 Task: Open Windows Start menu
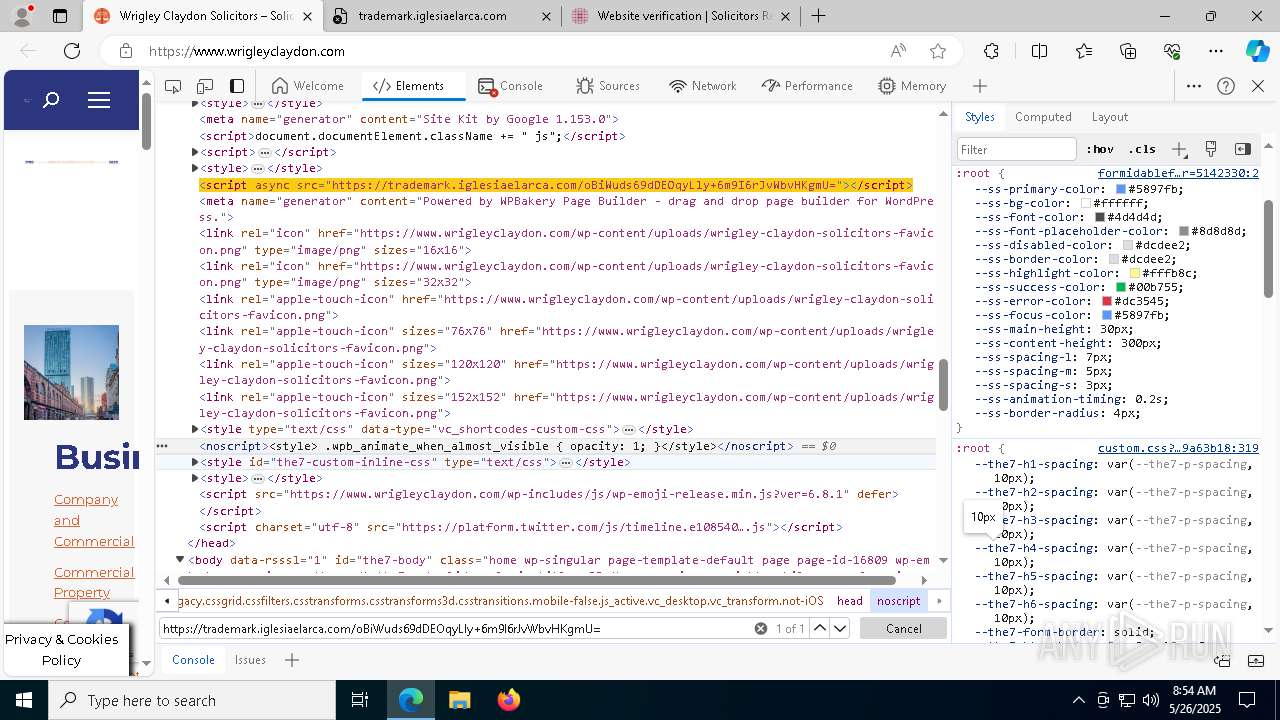[x=24, y=700]
